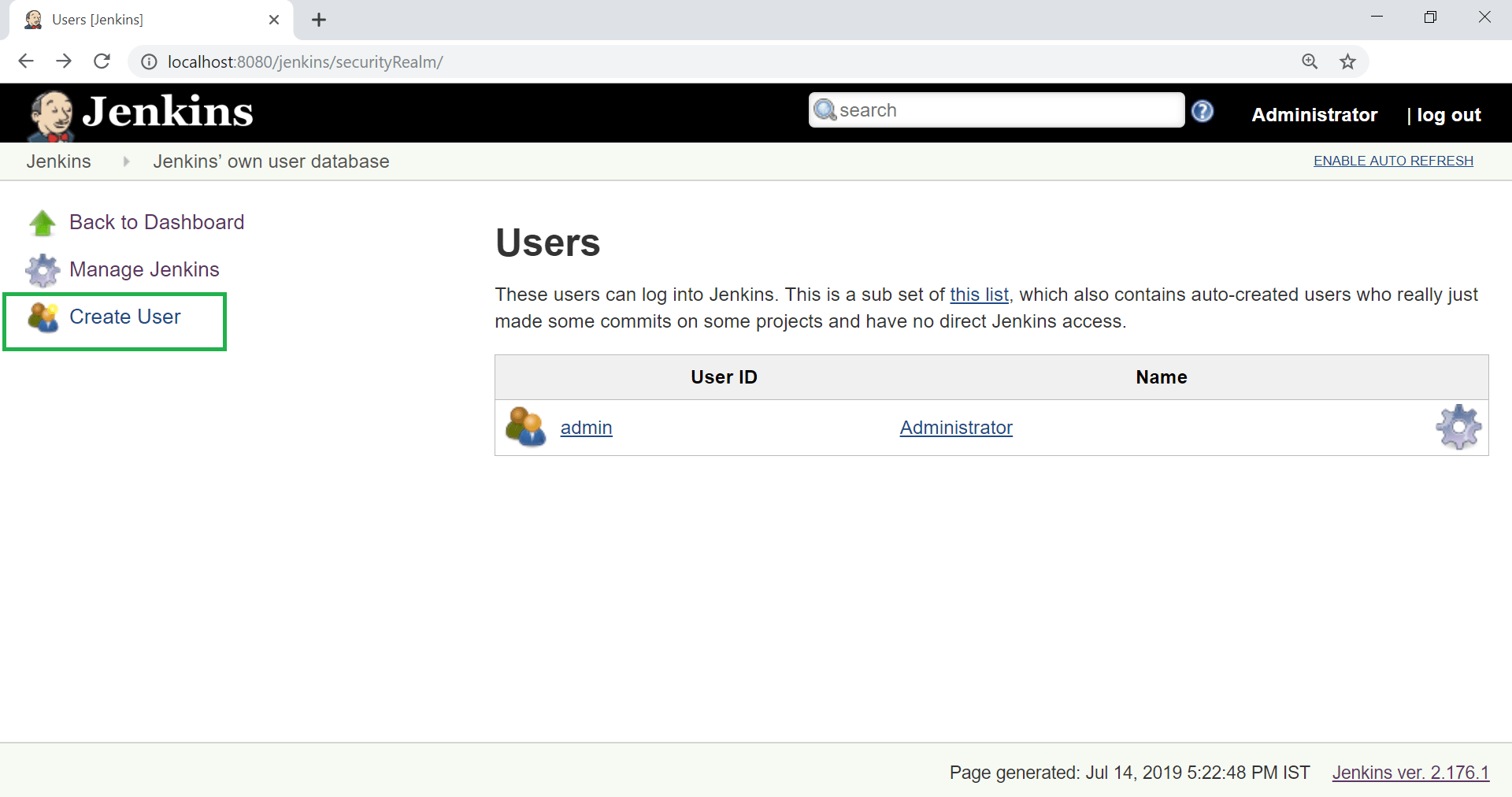This screenshot has width=1512, height=797.
Task: Click the Manage Jenkins gear icon
Action: coord(43,270)
